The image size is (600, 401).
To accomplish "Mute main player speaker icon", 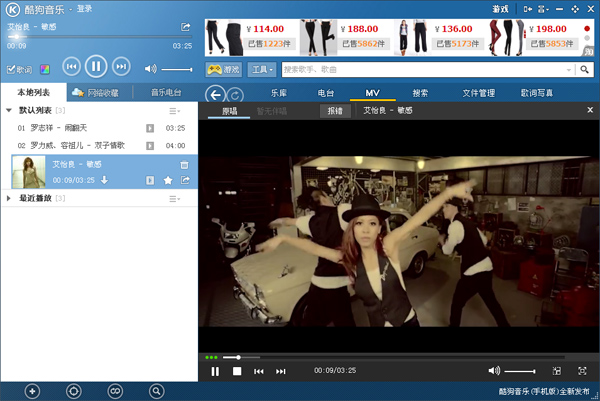I will click(x=150, y=69).
